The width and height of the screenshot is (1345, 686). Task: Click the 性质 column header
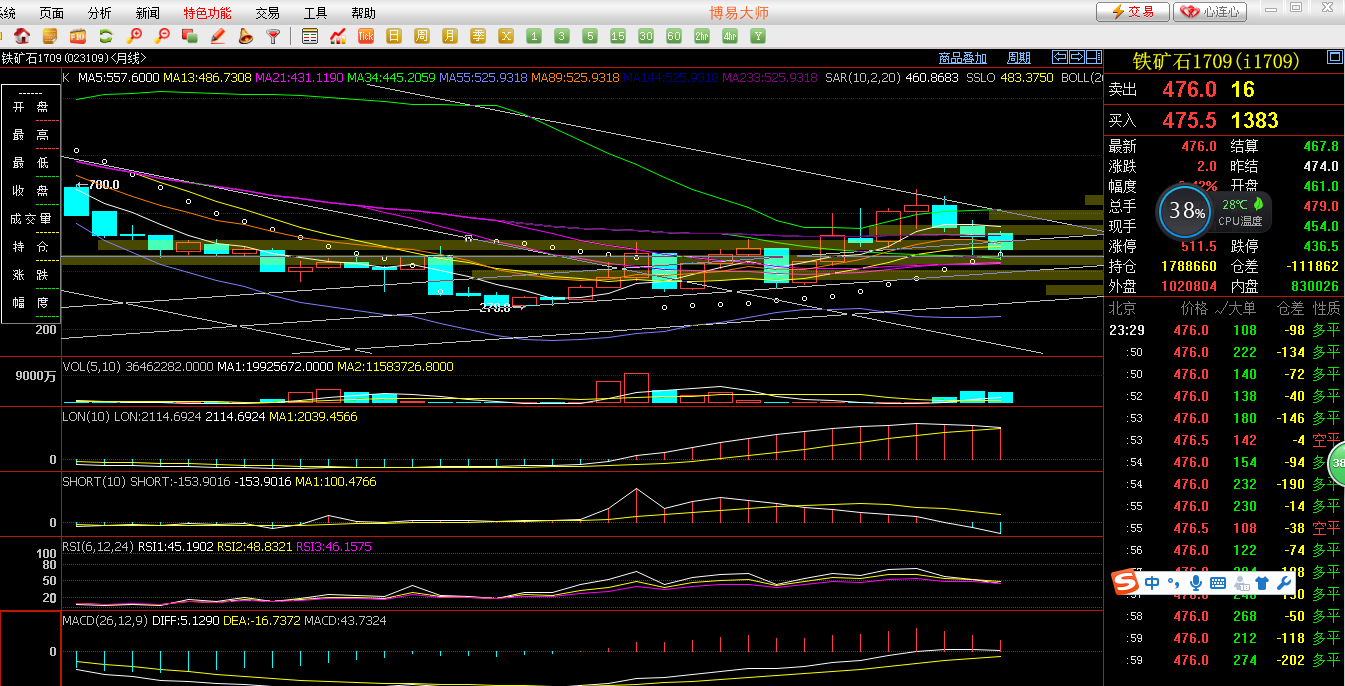1327,308
